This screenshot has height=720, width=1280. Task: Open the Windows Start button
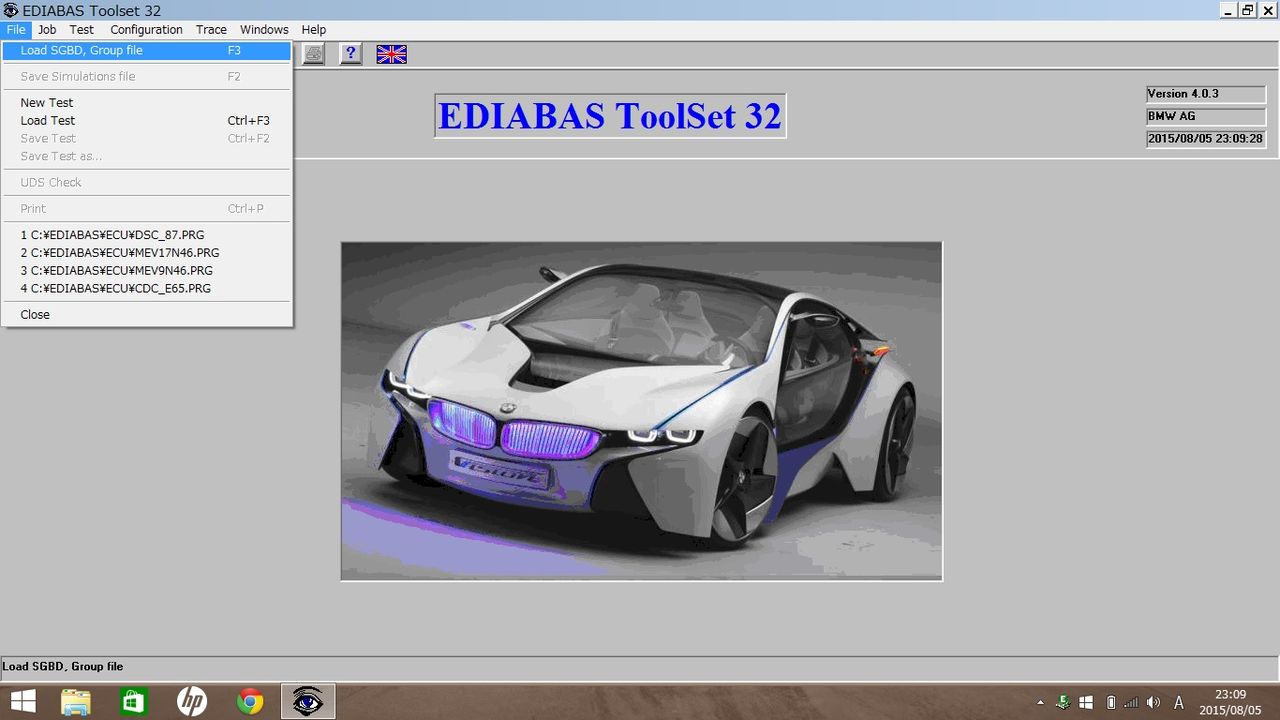[23, 702]
